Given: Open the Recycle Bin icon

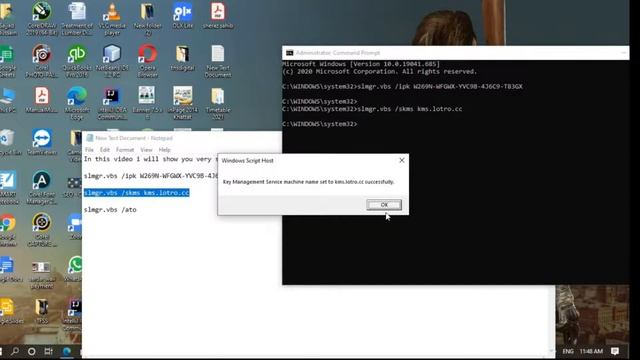Looking at the screenshot, I should (x=8, y=142).
